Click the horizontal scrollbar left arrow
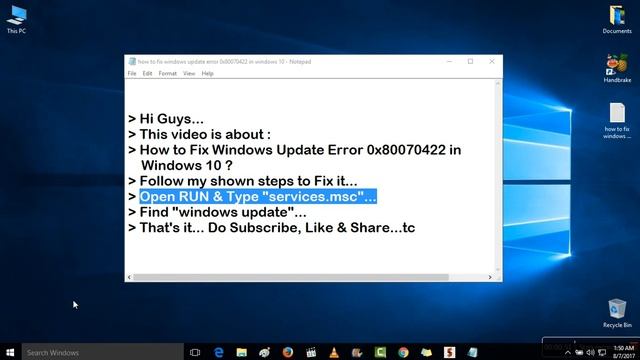This screenshot has height=360, width=640. tap(129, 277)
